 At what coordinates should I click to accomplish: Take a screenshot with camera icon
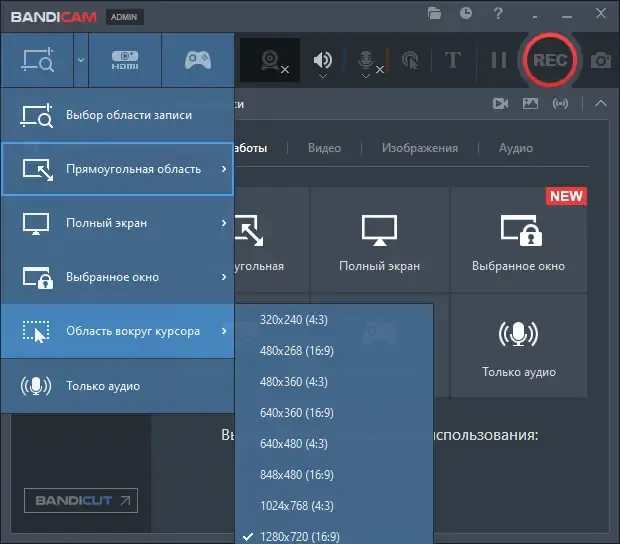[x=601, y=60]
